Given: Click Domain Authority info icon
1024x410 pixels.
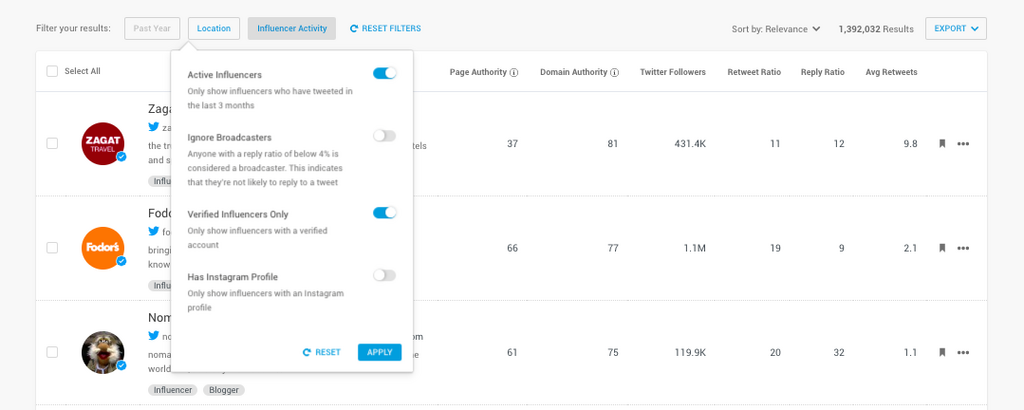Looking at the screenshot, I should 614,73.
